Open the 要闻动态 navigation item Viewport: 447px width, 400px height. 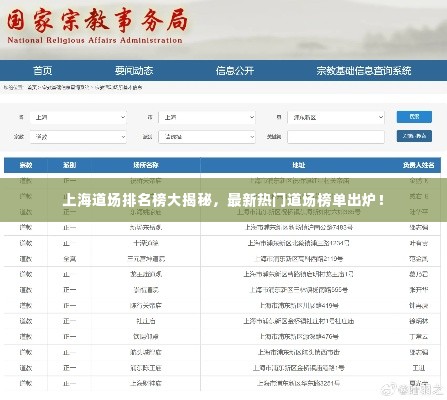point(134,71)
